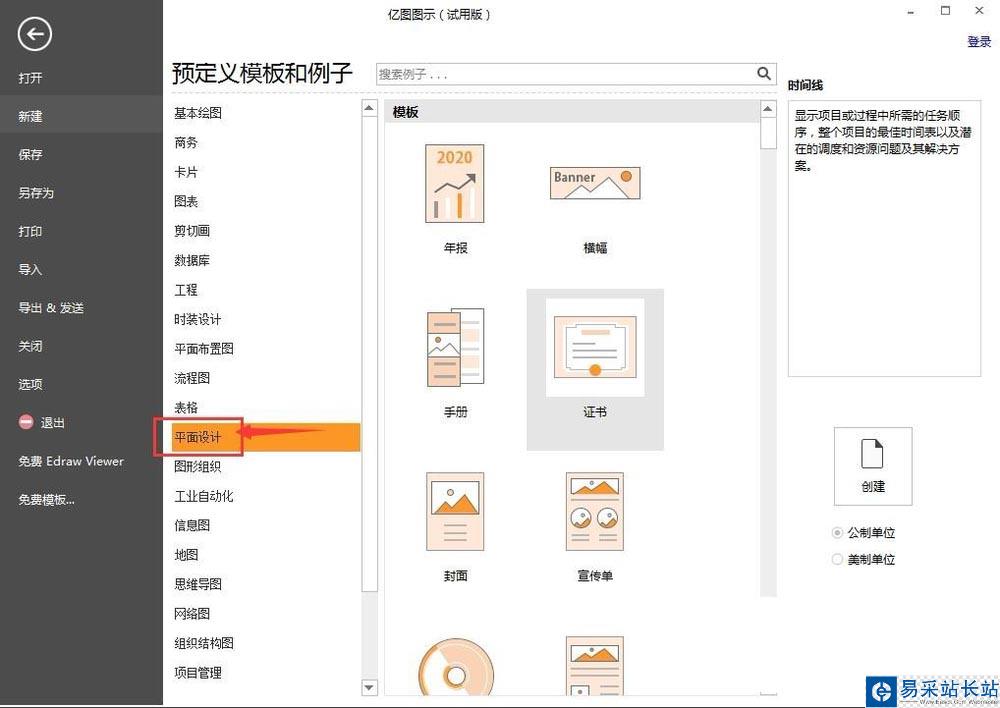Viewport: 1000px width, 708px height.
Task: Select the 组织结构图 category
Action: click(x=204, y=643)
